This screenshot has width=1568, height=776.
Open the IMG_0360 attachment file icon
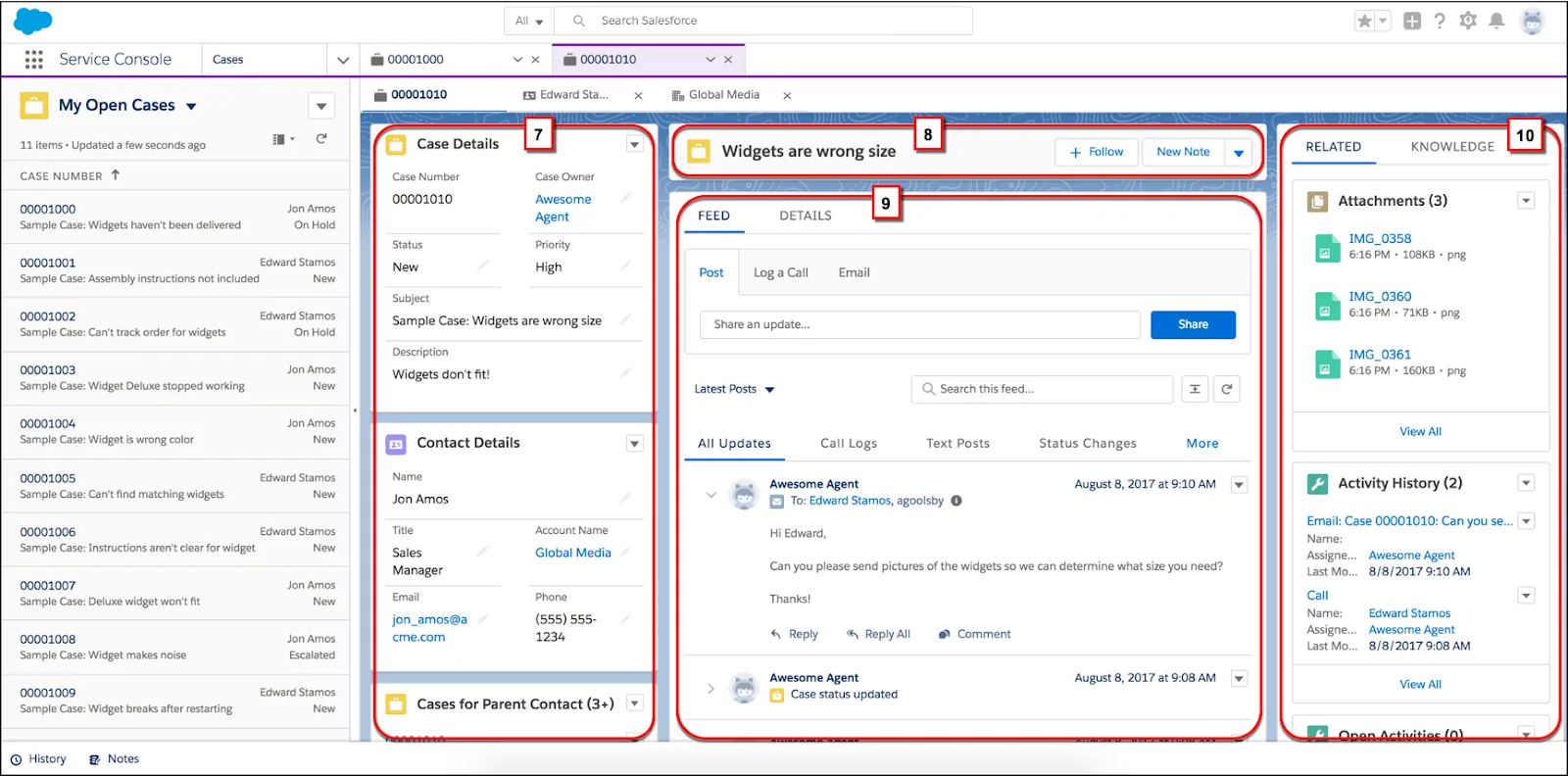(x=1327, y=306)
